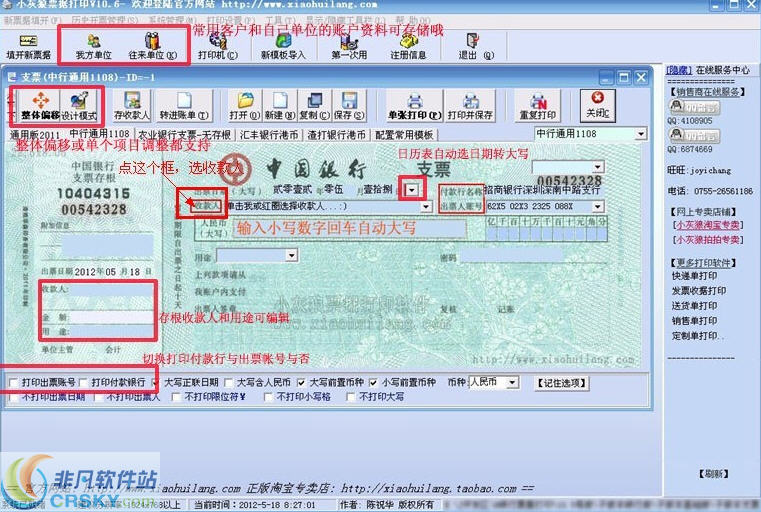Enable 打印付款银行 checkbox
This screenshot has height=512, width=761.
tap(83, 383)
